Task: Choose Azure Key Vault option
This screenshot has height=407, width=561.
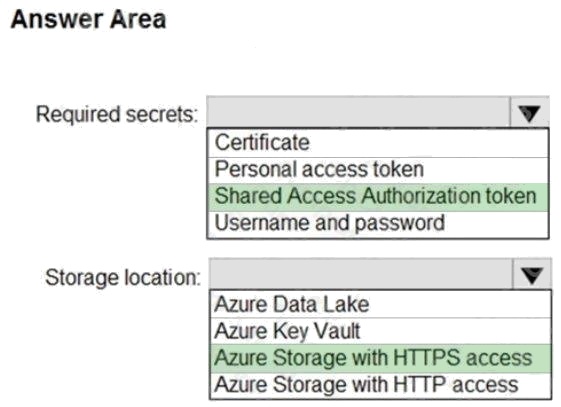Action: pos(381,331)
